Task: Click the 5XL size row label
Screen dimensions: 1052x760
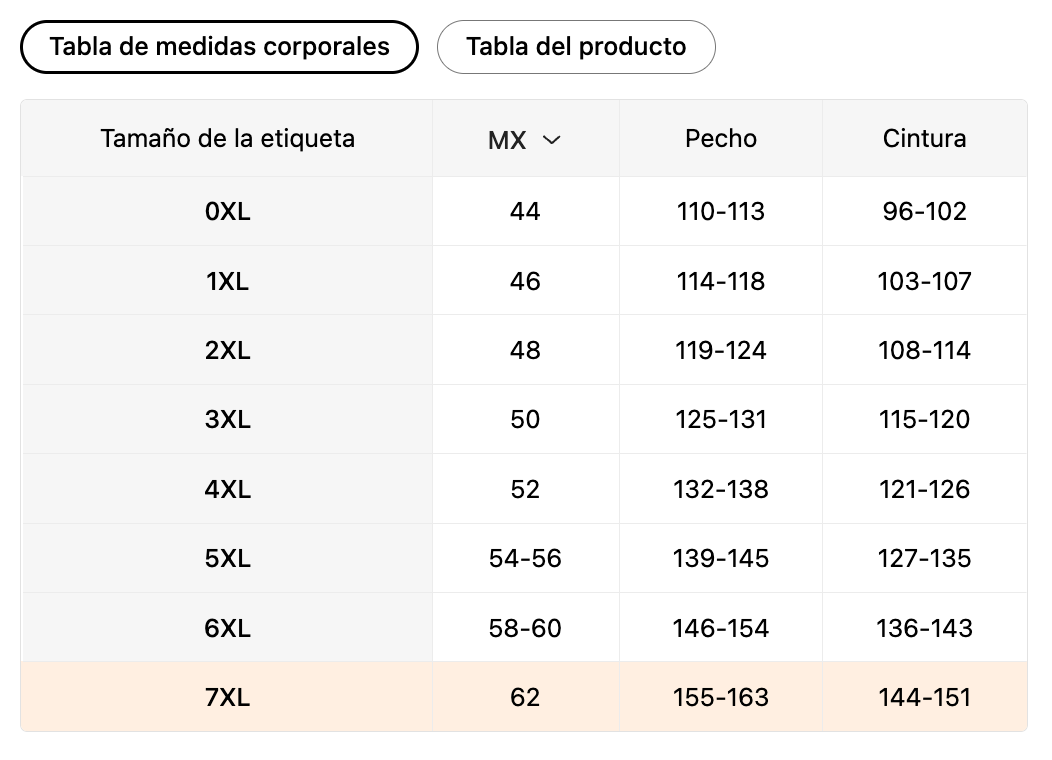Action: tap(227, 559)
